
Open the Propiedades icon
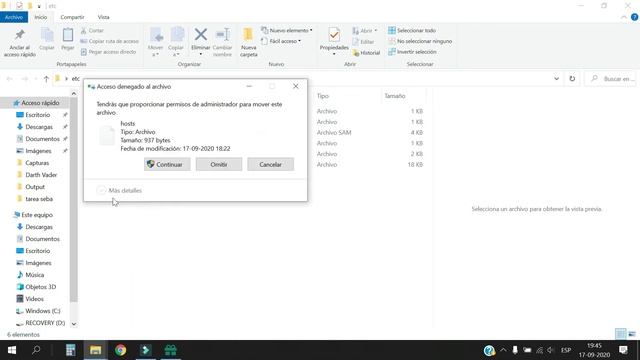click(334, 36)
